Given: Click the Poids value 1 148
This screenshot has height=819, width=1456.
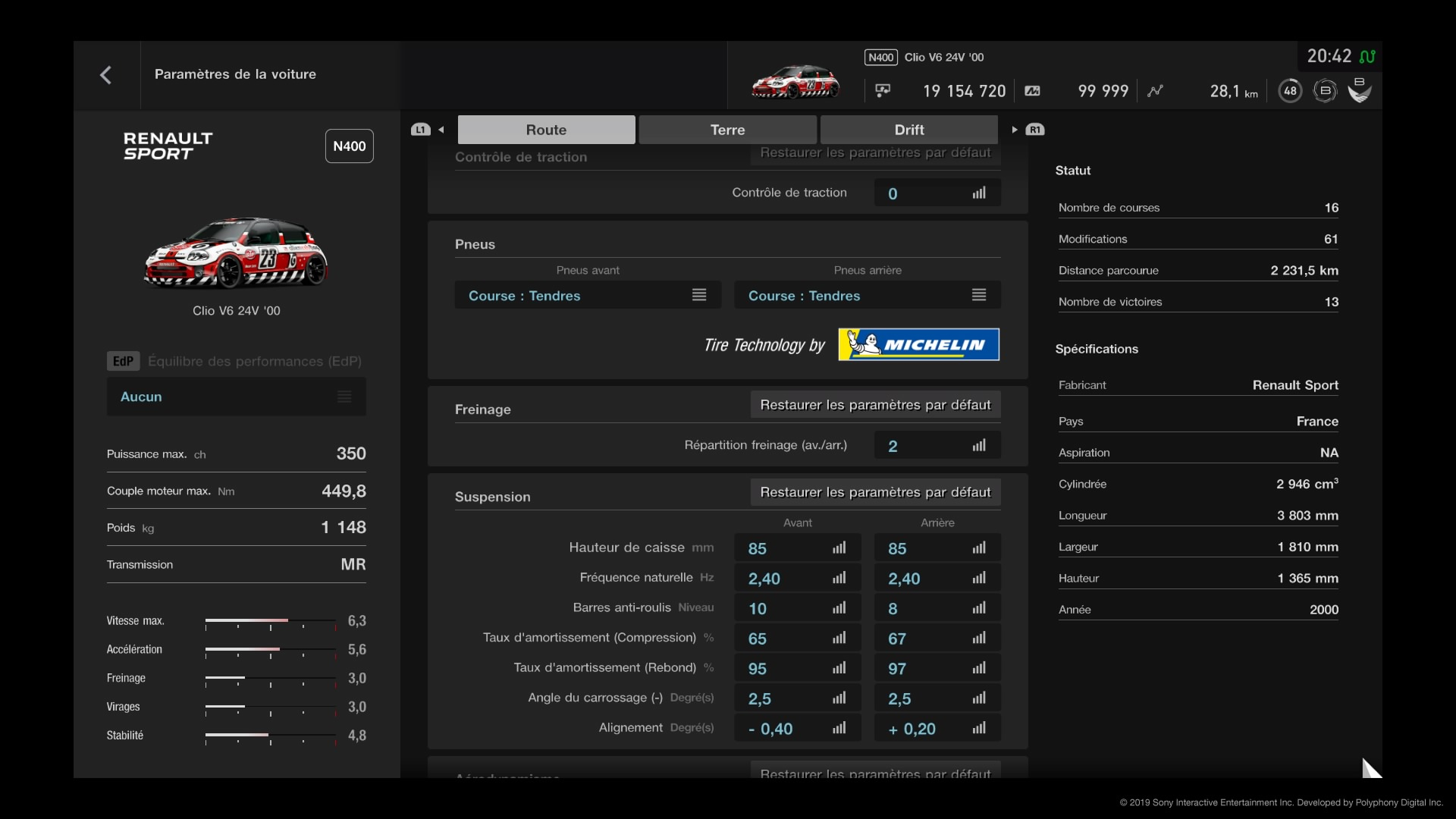Looking at the screenshot, I should [x=344, y=527].
